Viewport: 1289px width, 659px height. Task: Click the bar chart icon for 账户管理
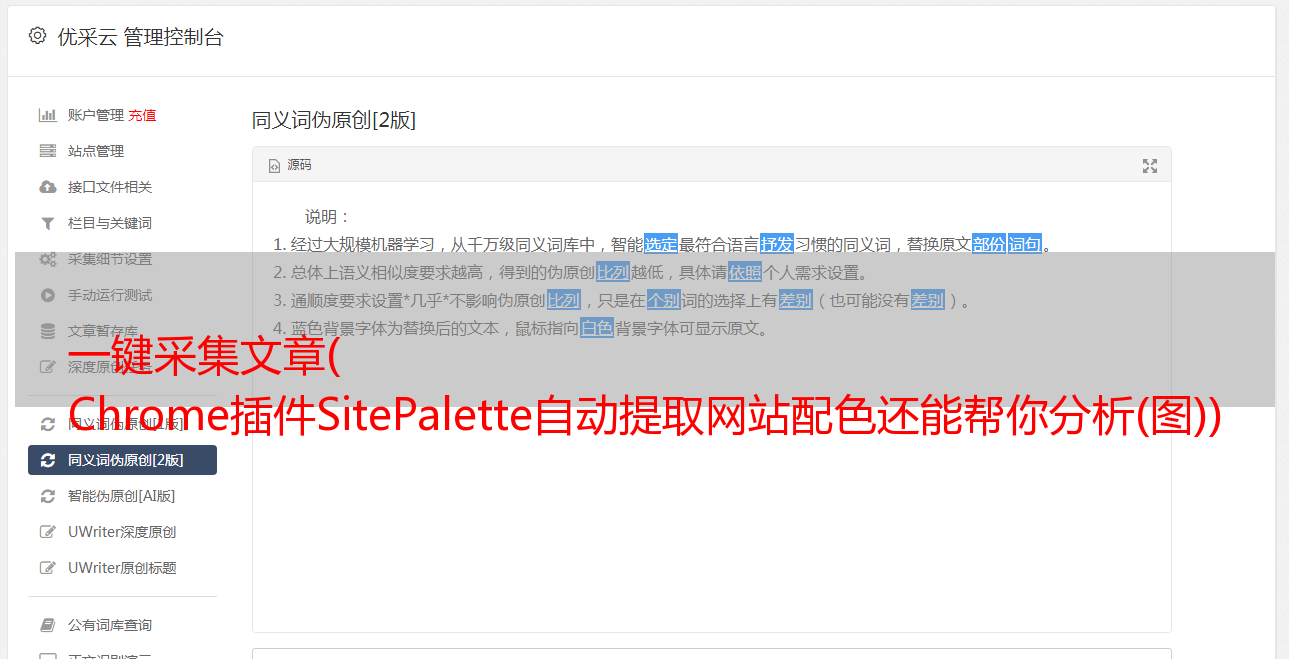[x=47, y=115]
